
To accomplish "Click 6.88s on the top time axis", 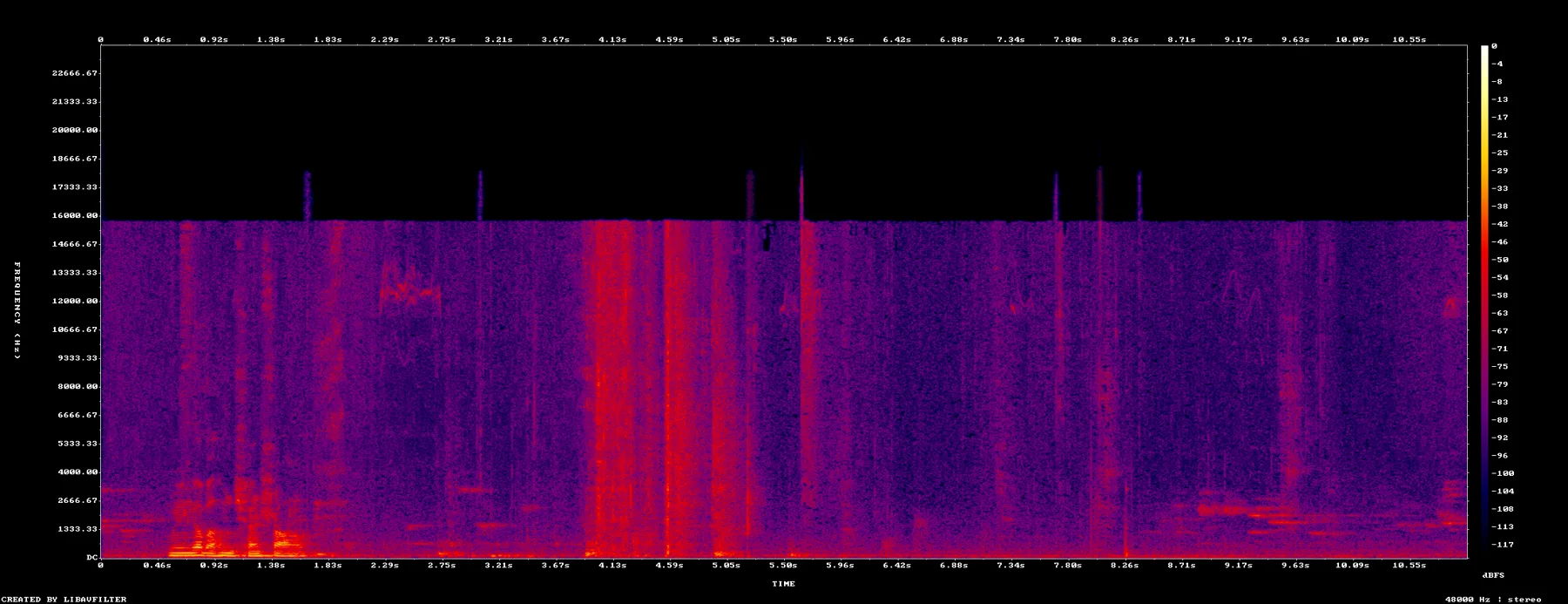I will (954, 40).
